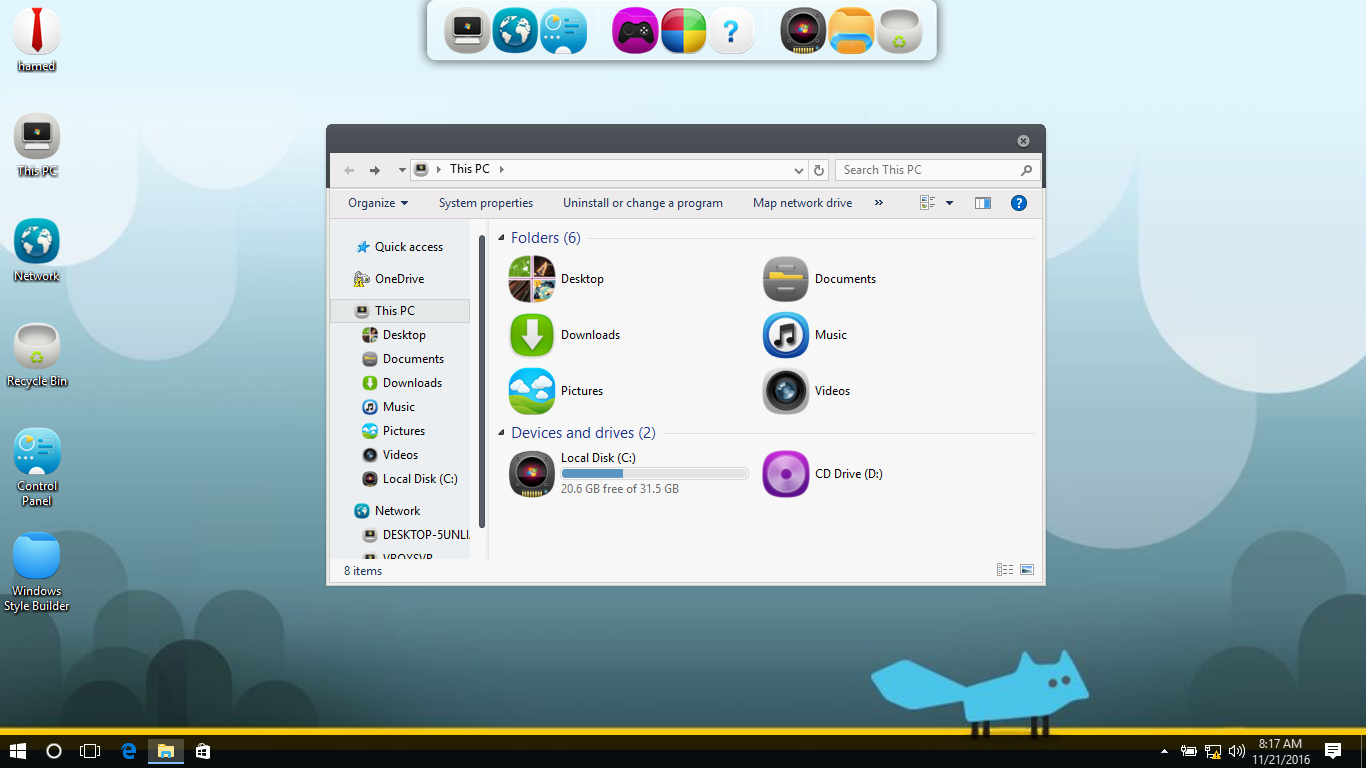1366x768 pixels.
Task: Open the blue help icon in toolbar
Action: click(x=1019, y=203)
